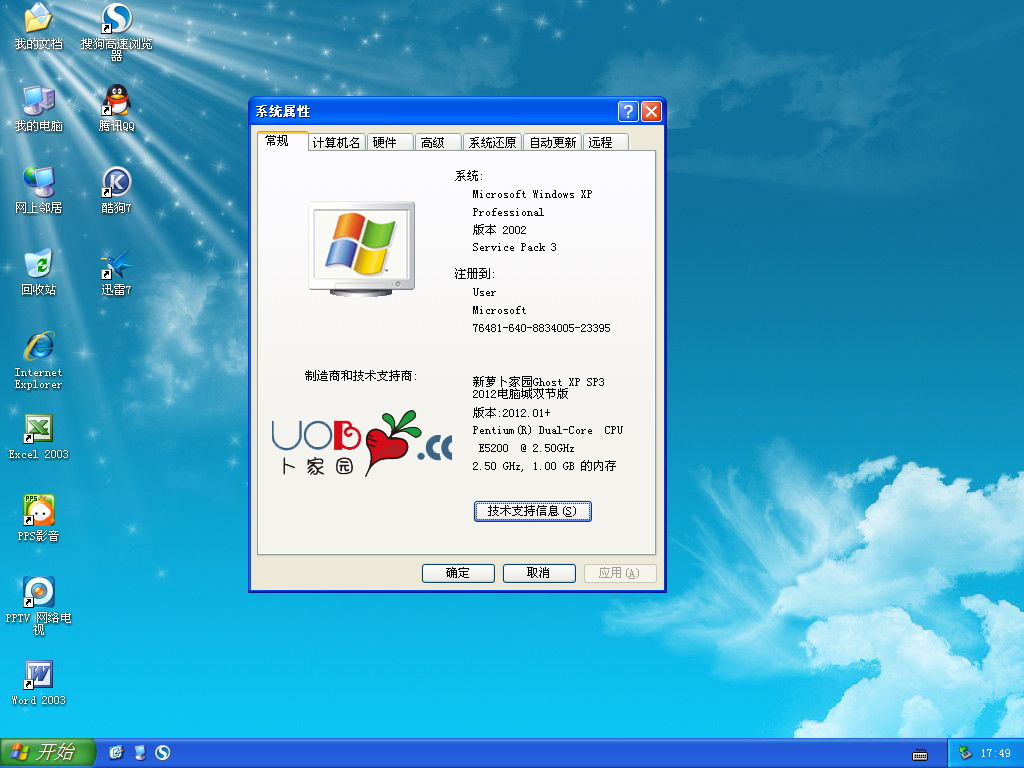
Task: Launch Internet Explorer from the desktop
Action: (x=38, y=347)
